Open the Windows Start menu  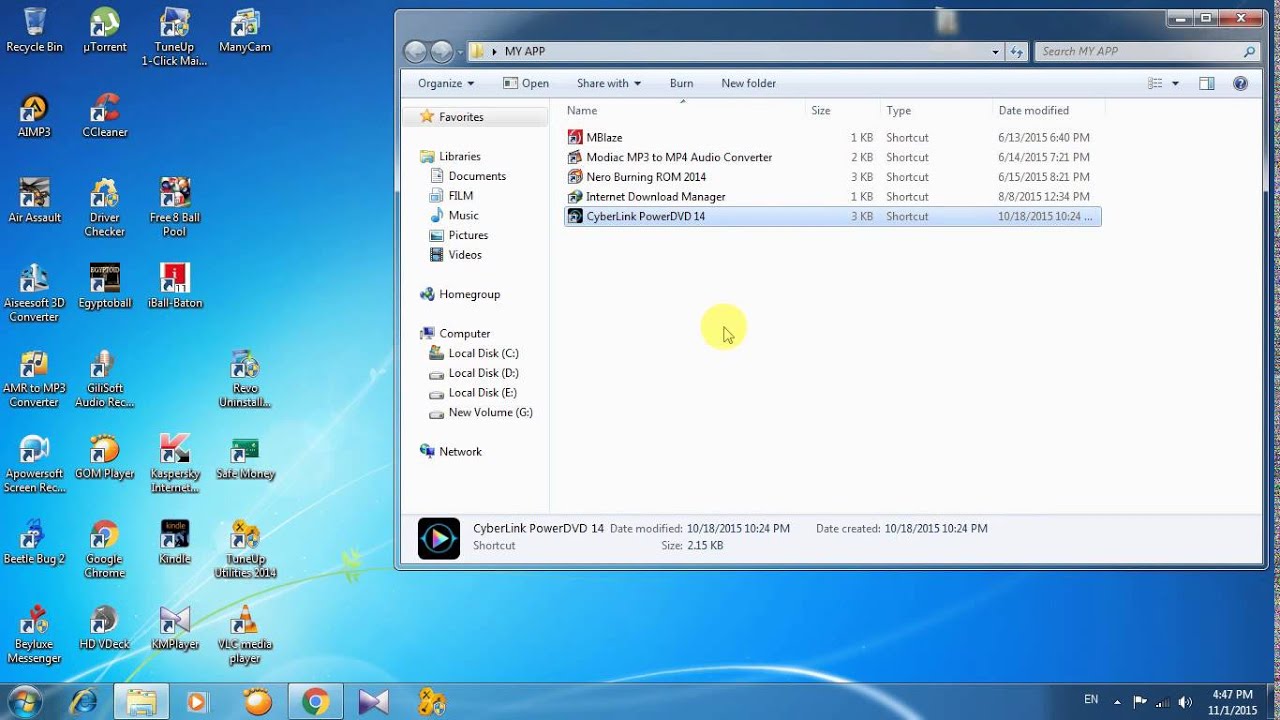pyautogui.click(x=24, y=701)
